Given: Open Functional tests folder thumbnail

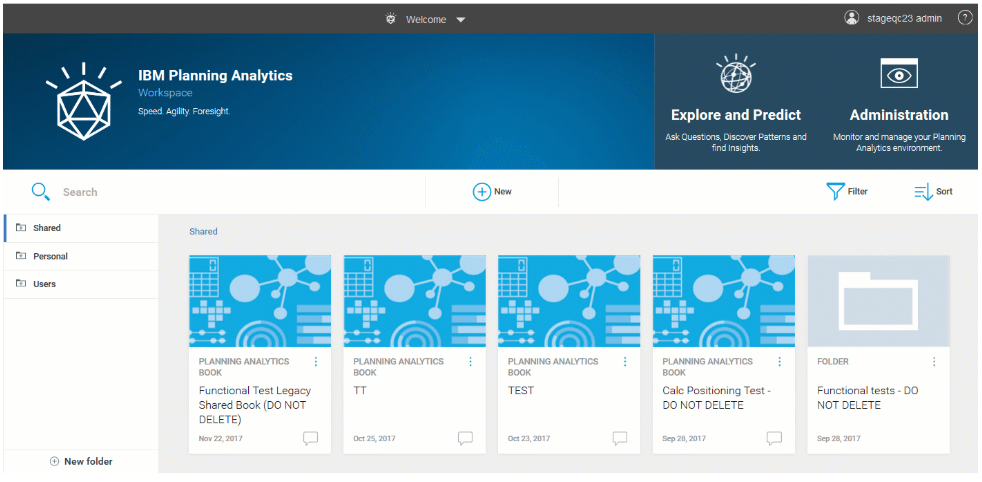Looking at the screenshot, I should tap(879, 301).
